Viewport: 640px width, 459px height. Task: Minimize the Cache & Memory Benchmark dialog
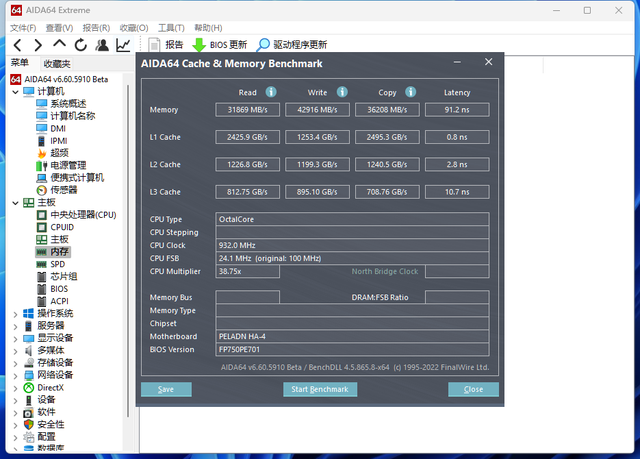click(457, 62)
